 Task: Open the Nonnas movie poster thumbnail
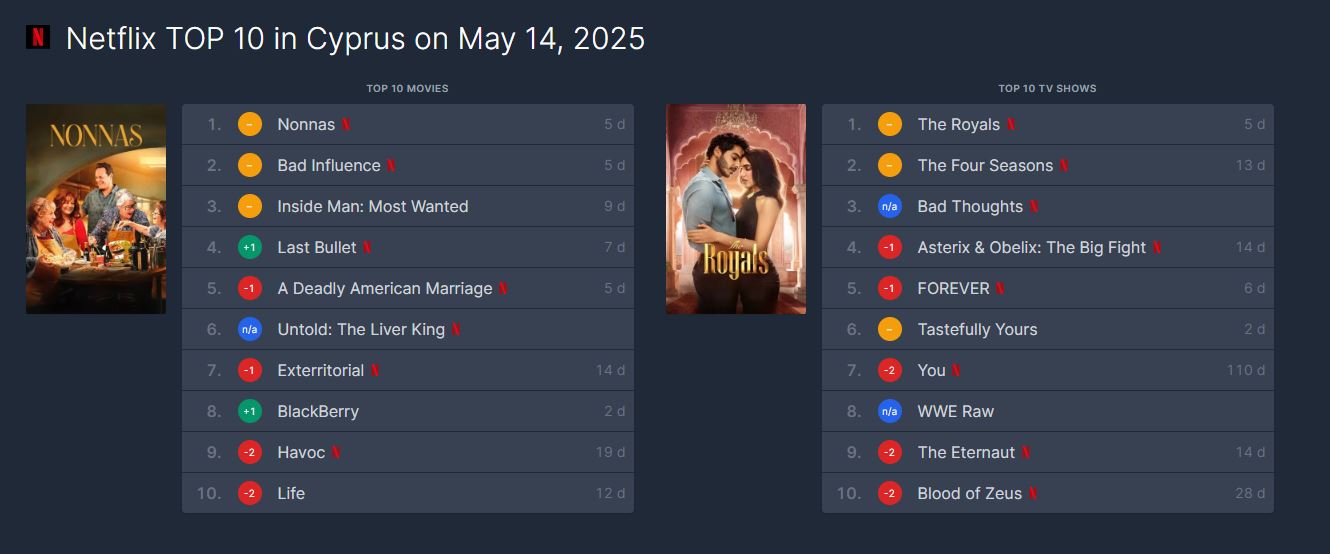tap(96, 209)
